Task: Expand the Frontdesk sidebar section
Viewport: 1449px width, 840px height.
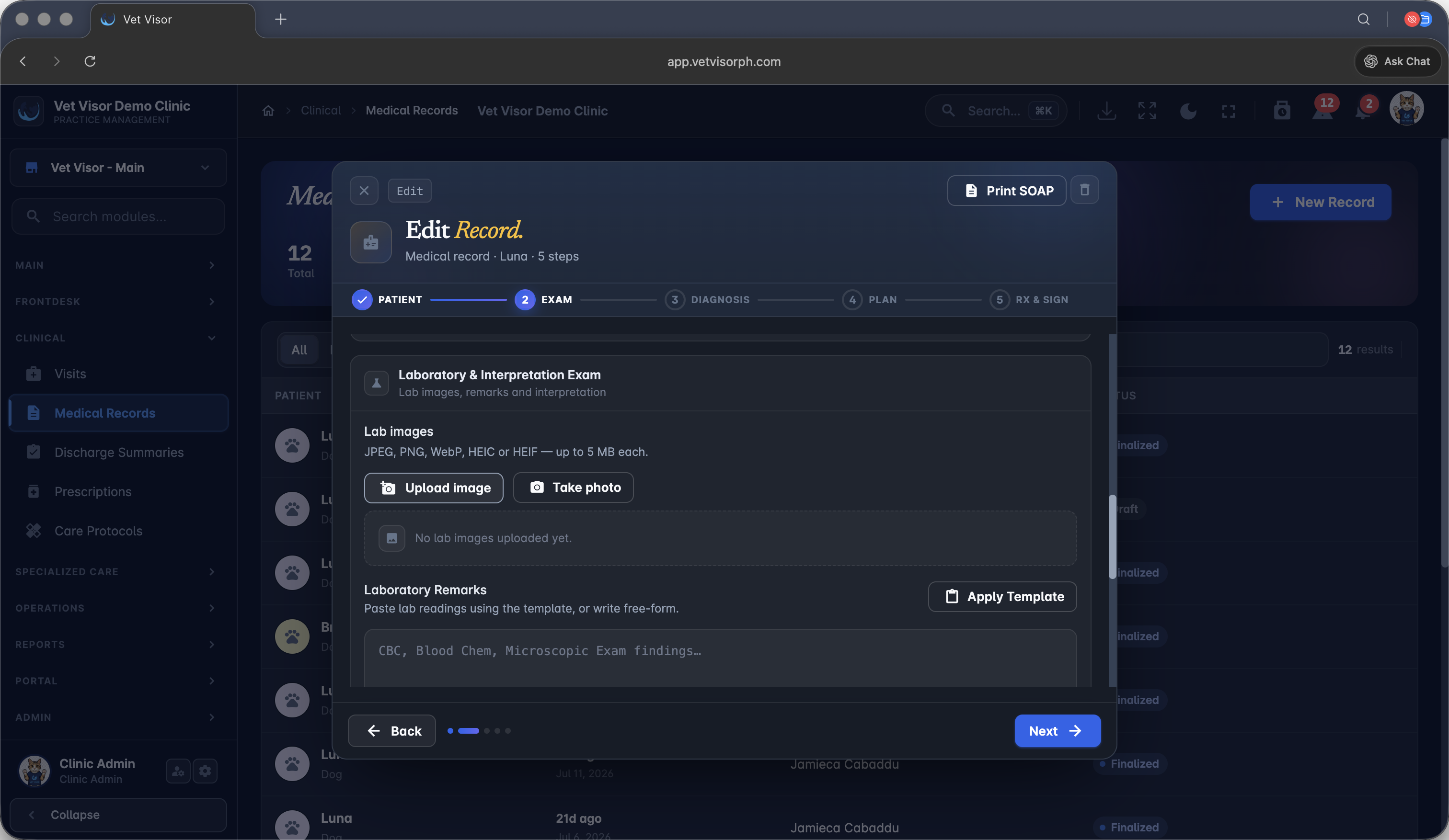Action: click(115, 301)
